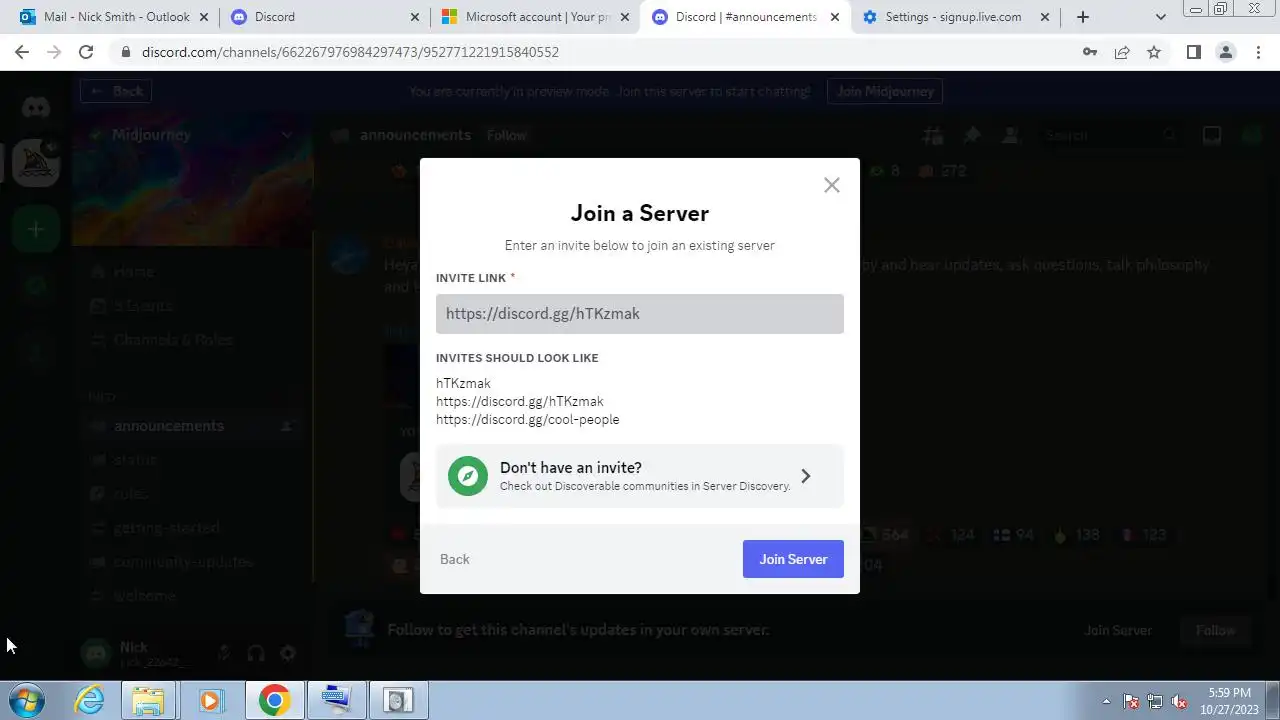The image size is (1280, 720).
Task: Open network icon in system tray
Action: tap(1155, 701)
